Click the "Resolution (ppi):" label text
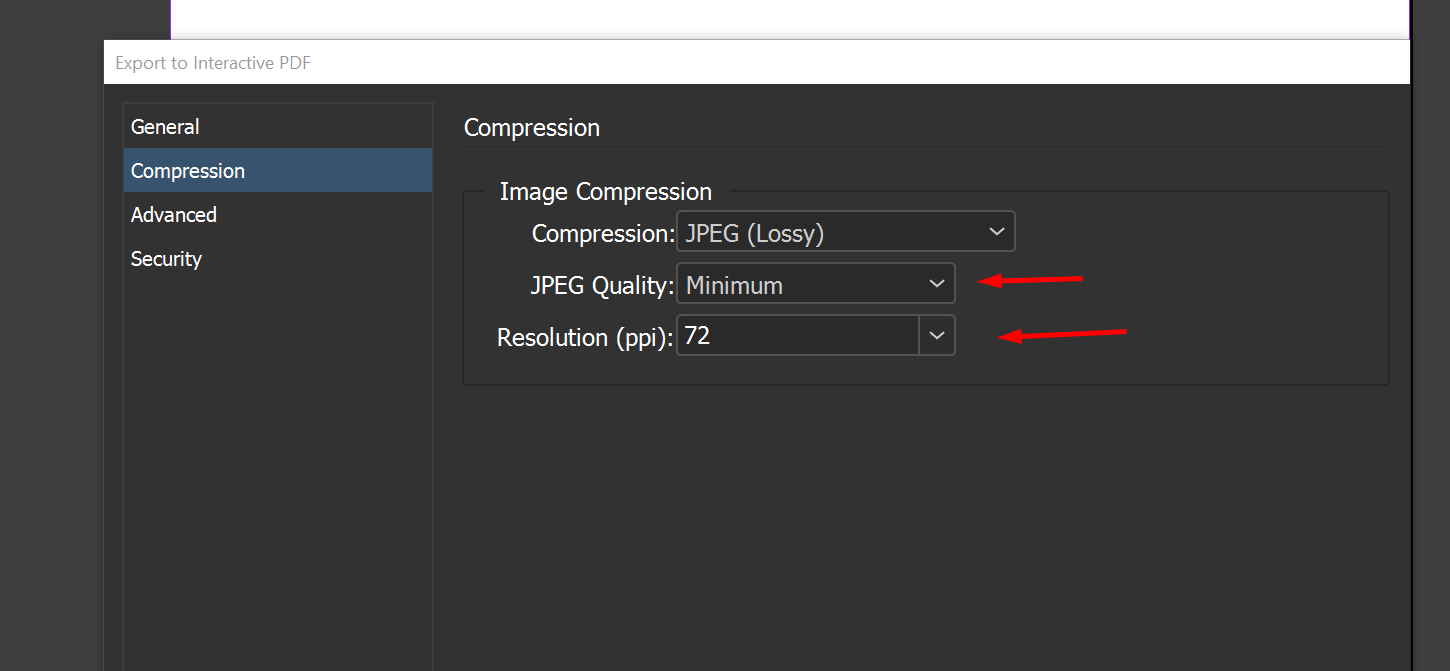Image resolution: width=1450 pixels, height=671 pixels. coord(585,338)
